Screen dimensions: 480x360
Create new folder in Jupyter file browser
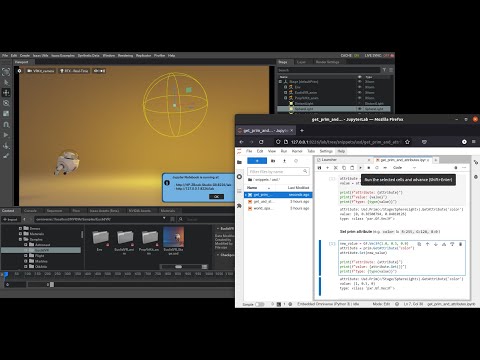coord(273,161)
